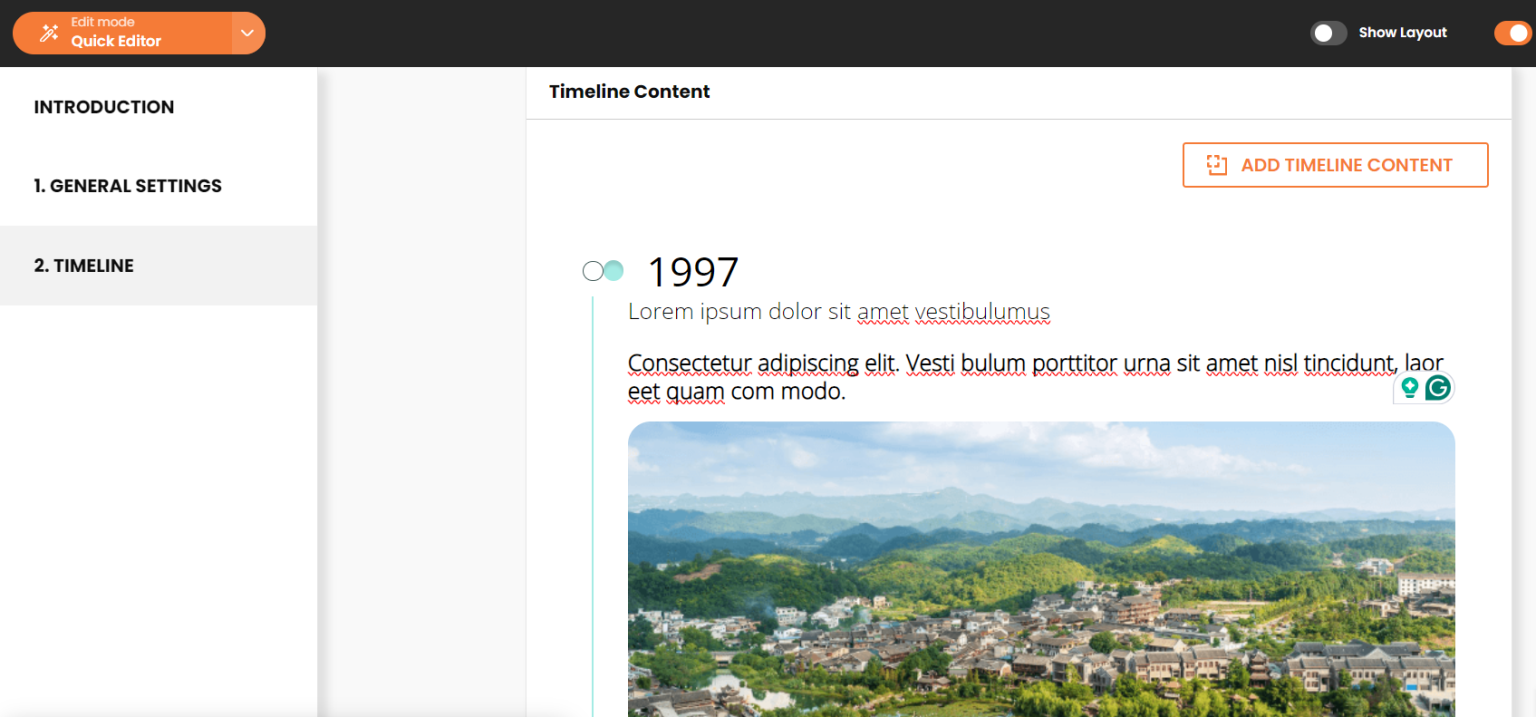Click the Timeline Content panel header
The height and width of the screenshot is (717, 1536).
pos(630,92)
